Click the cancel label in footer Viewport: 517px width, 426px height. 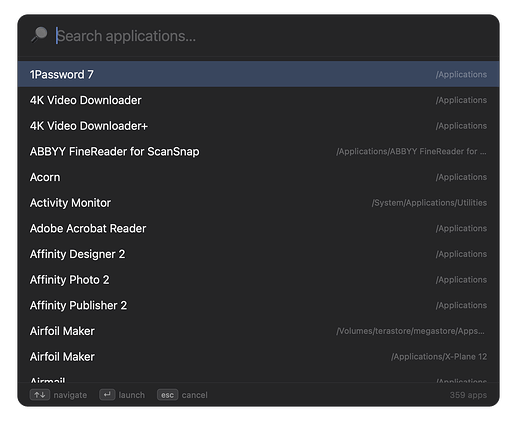[194, 395]
